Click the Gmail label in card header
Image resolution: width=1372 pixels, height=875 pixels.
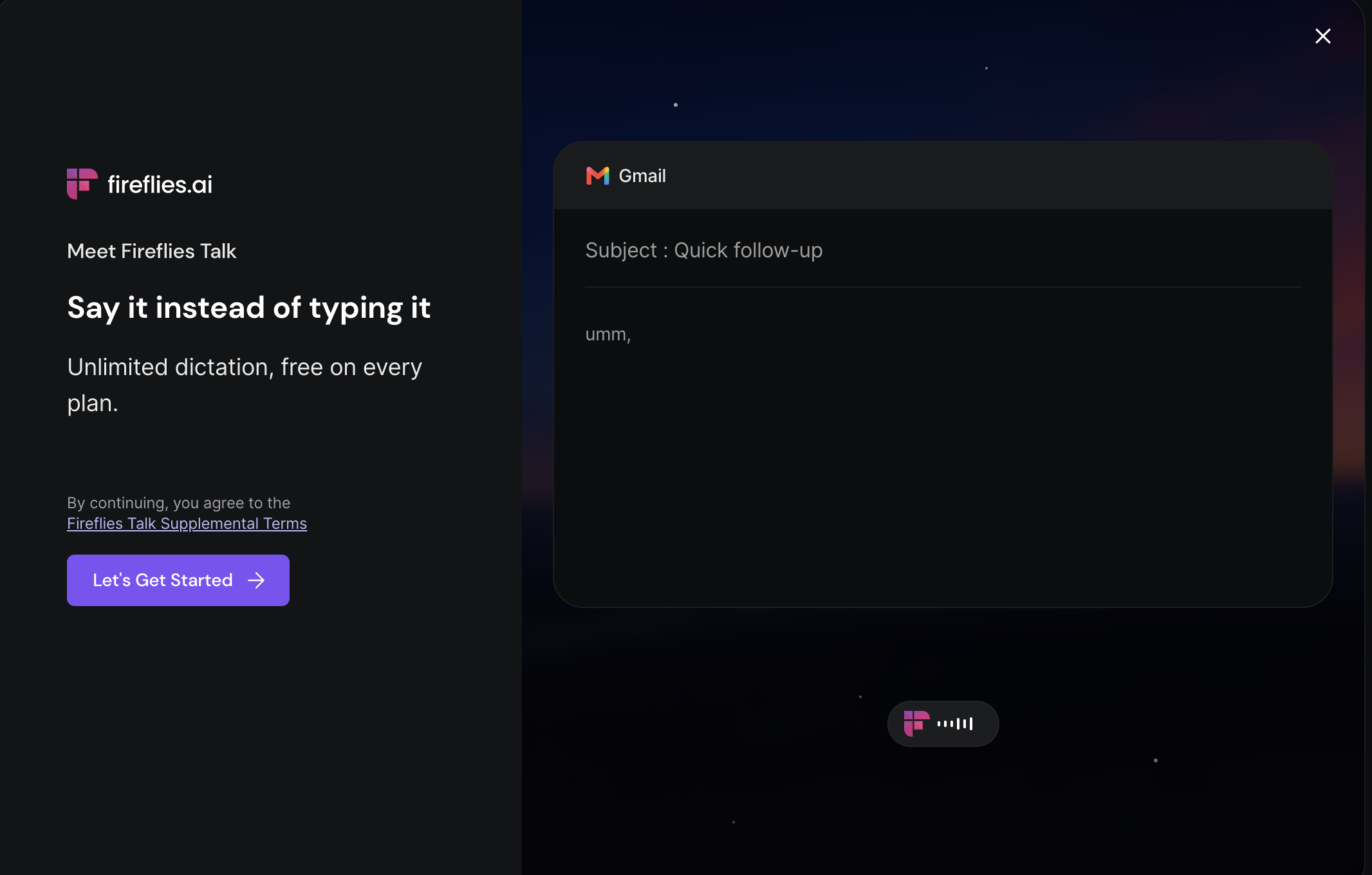point(642,176)
